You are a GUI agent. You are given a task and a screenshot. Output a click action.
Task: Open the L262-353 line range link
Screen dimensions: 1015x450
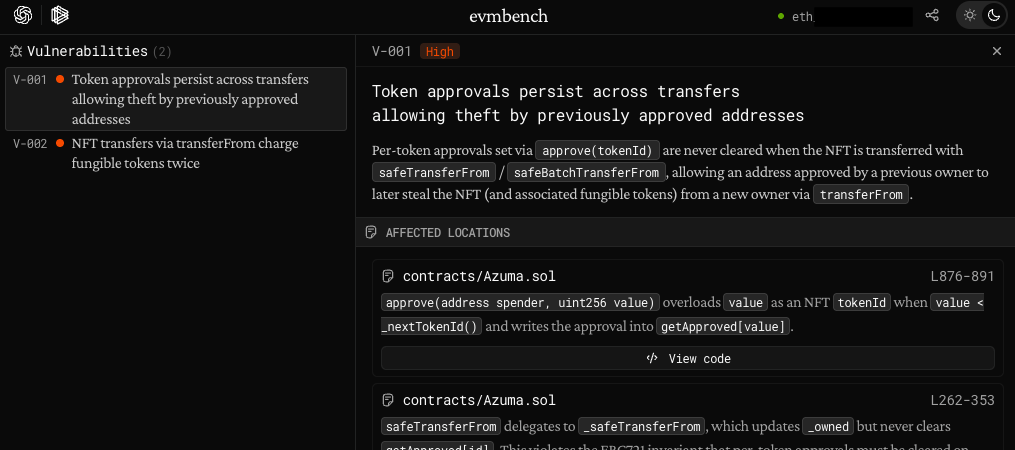pos(962,401)
